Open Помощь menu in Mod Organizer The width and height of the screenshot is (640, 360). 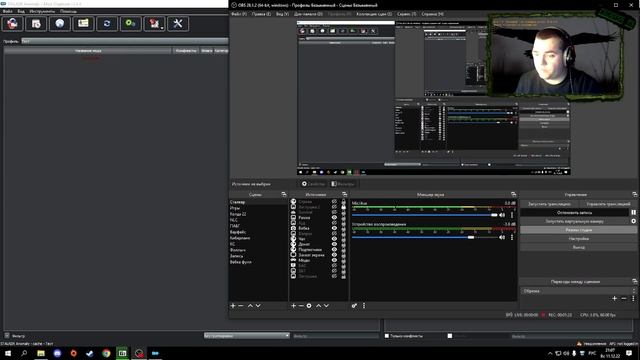(x=68, y=11)
